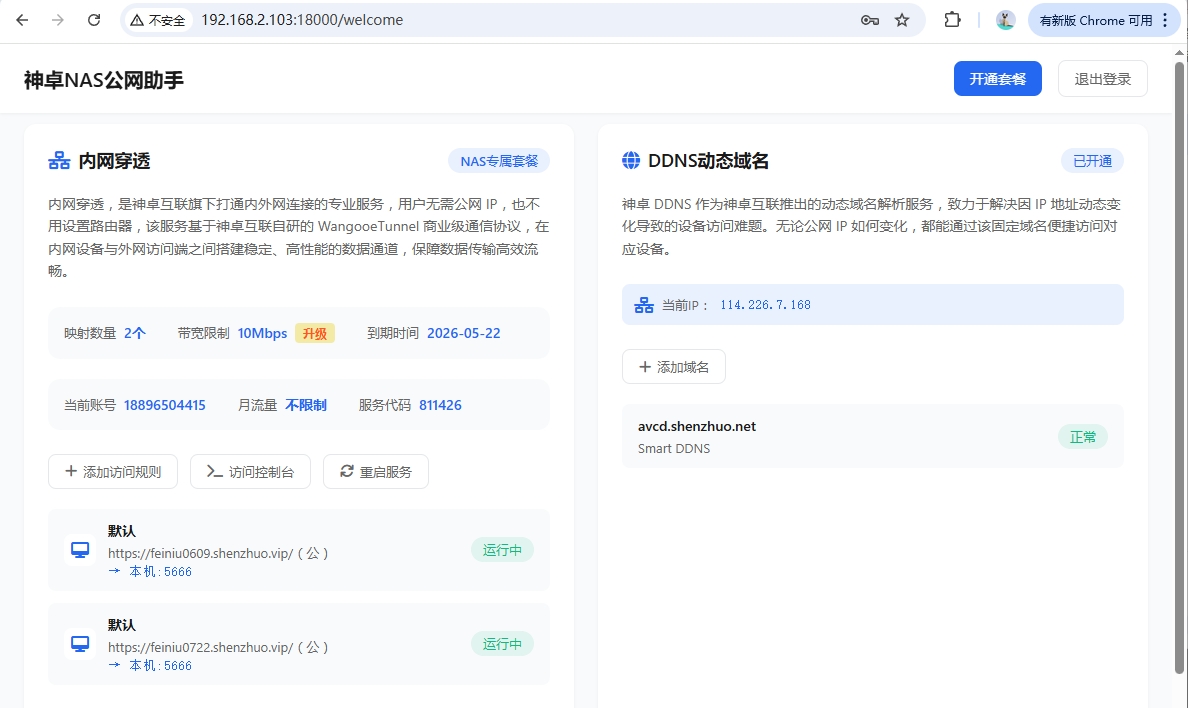
Task: Click monitor icon of feiniu0609 rule
Action: [80, 550]
